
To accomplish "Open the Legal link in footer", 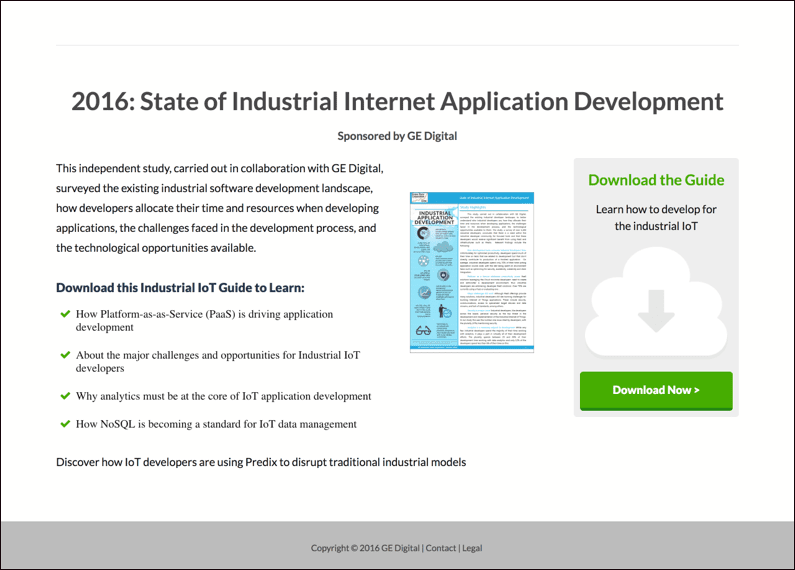I will 472,548.
